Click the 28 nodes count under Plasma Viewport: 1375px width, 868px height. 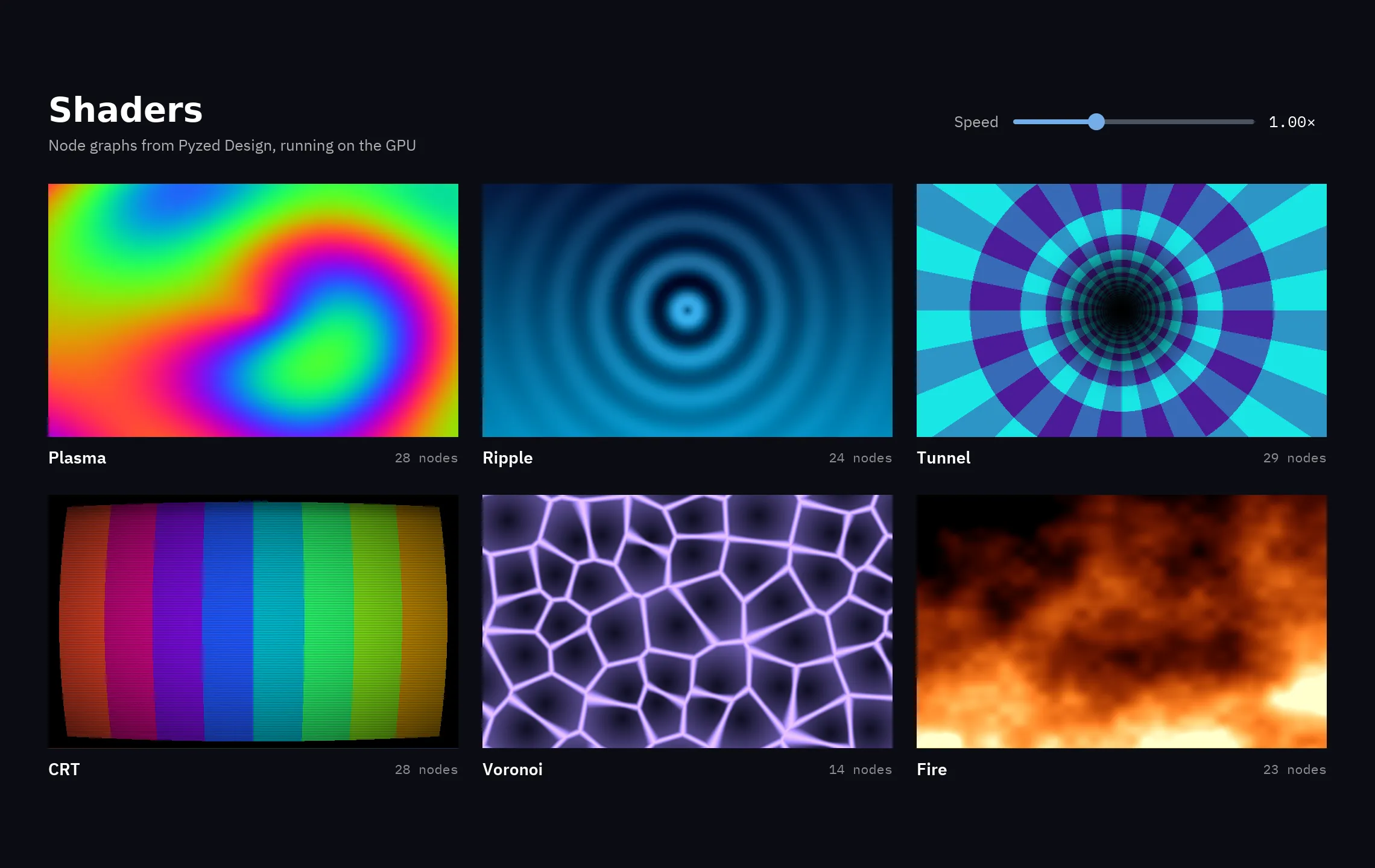(426, 458)
